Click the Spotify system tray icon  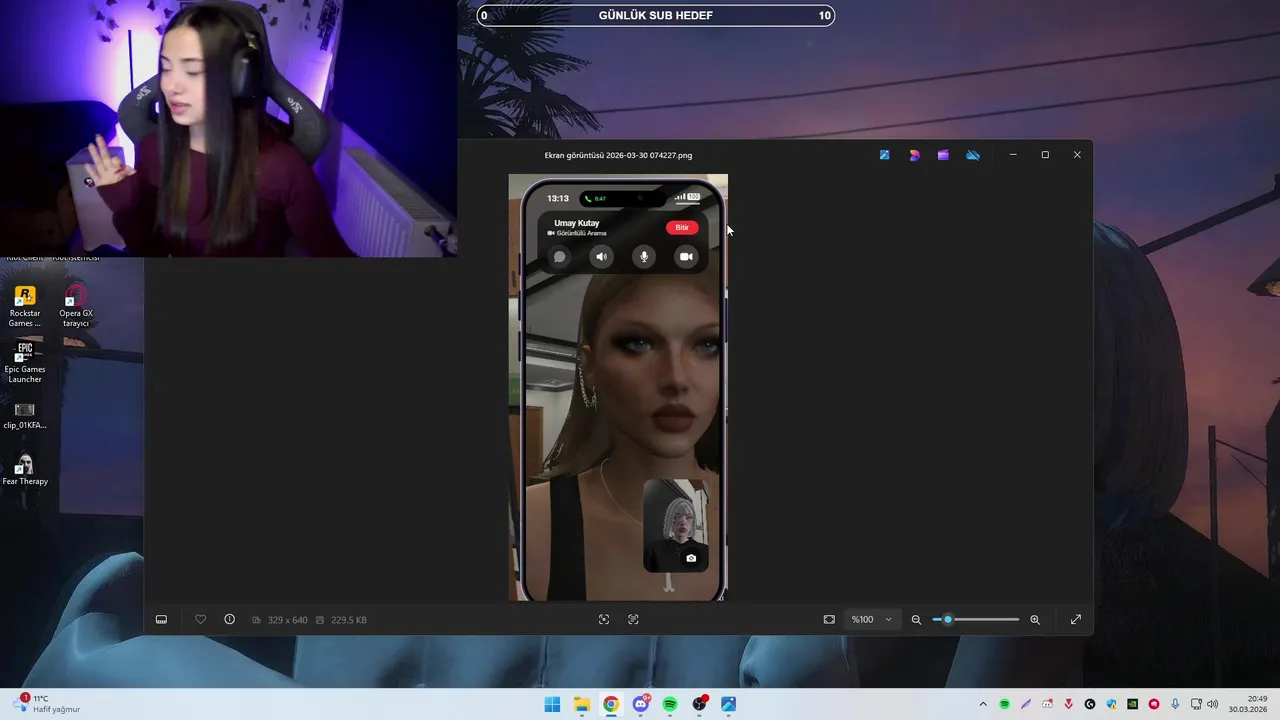click(x=1005, y=704)
